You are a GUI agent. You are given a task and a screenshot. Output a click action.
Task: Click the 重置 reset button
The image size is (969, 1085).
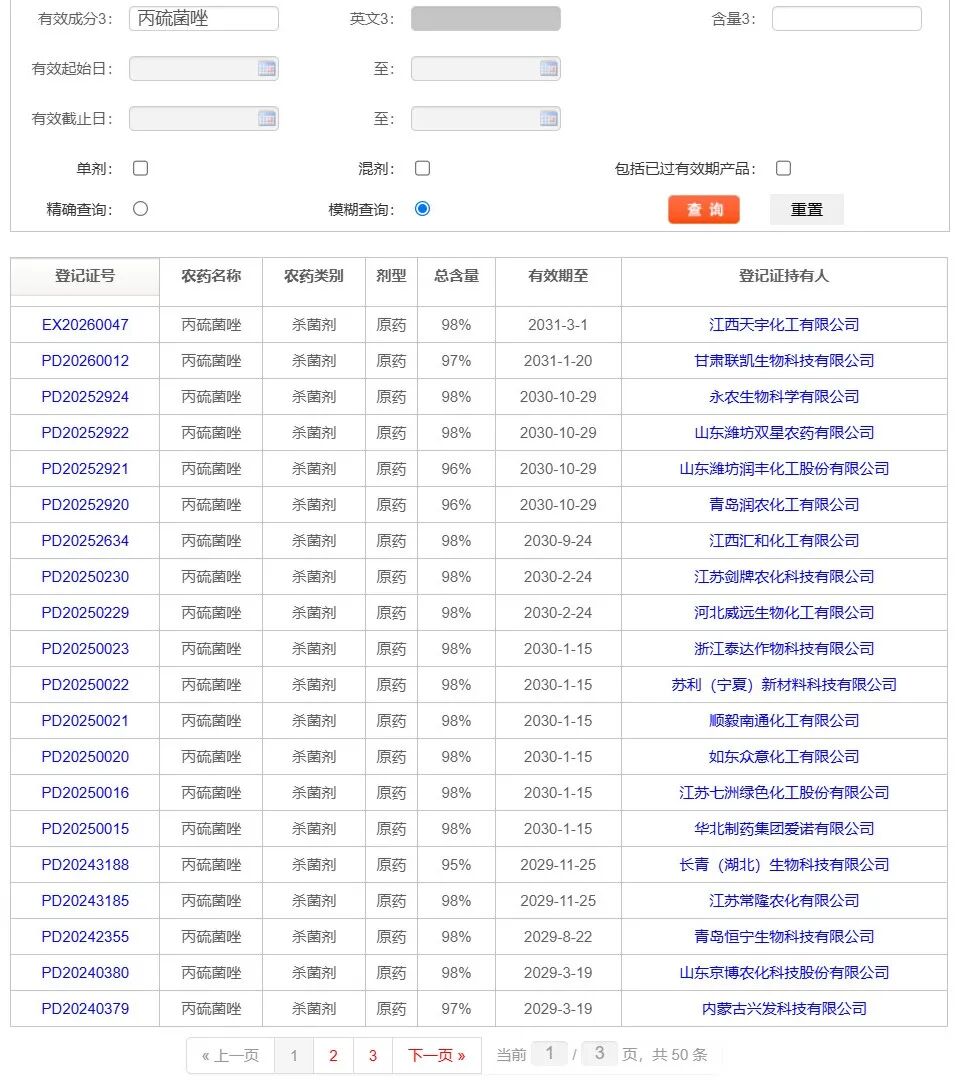point(806,210)
